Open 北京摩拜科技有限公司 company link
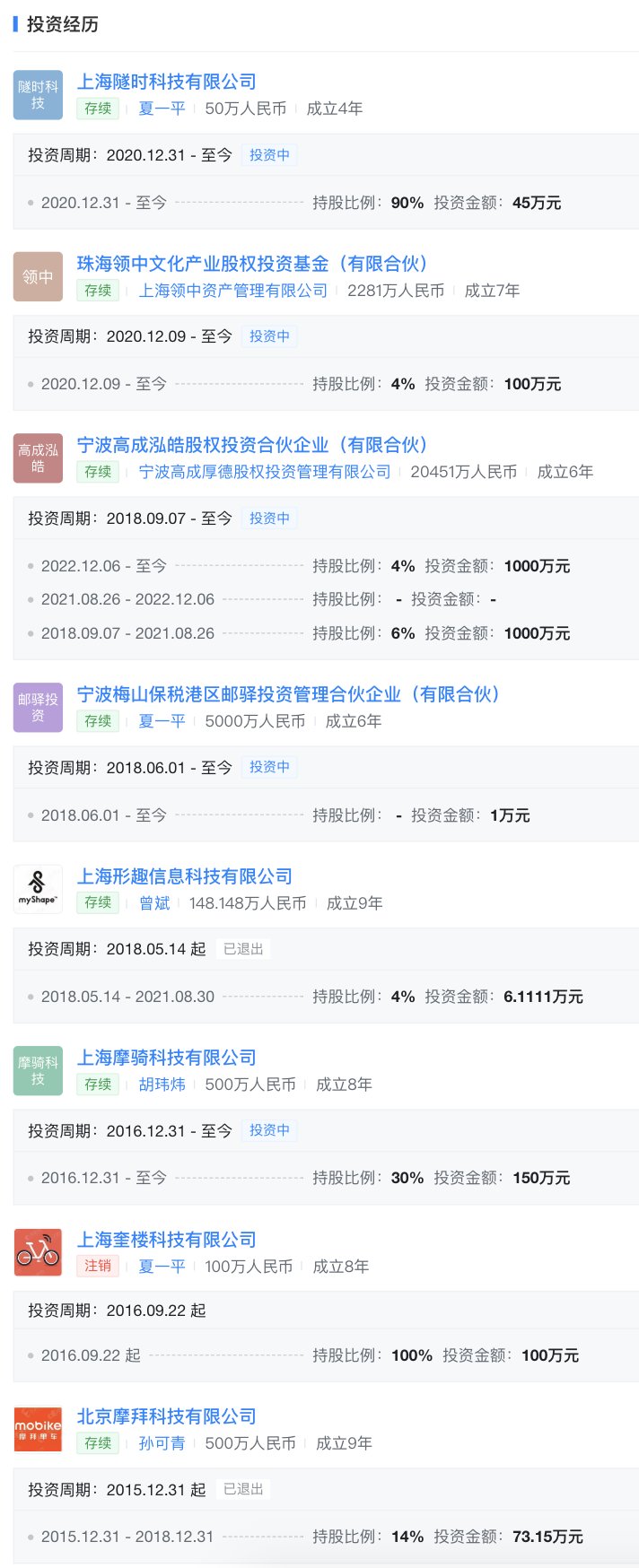The height and width of the screenshot is (1568, 639). coord(167,1416)
